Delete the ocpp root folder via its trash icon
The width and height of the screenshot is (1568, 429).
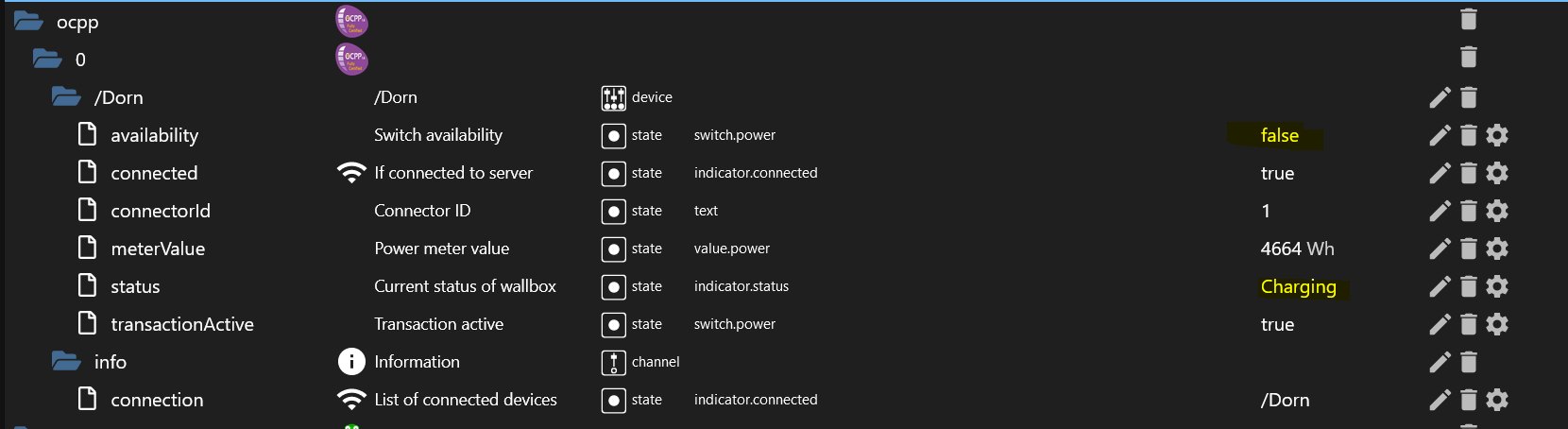coord(1468,20)
